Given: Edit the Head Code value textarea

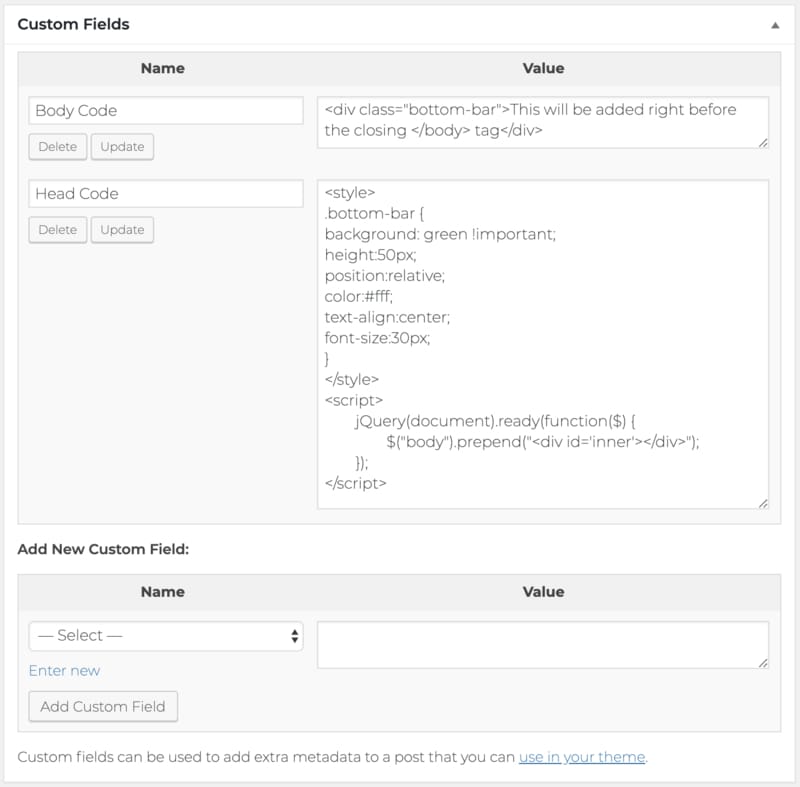Looking at the screenshot, I should (543, 344).
